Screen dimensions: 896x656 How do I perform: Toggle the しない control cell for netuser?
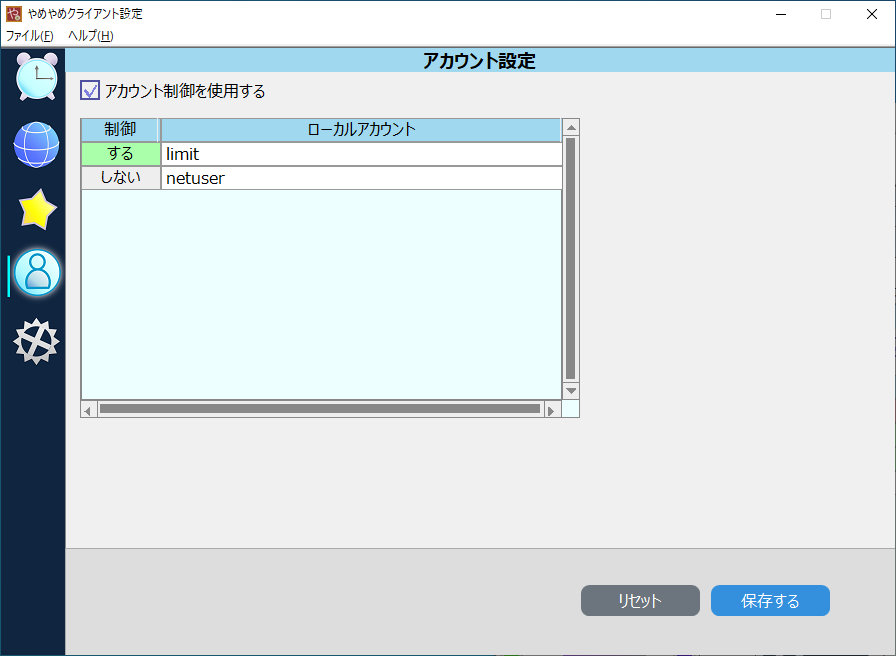pos(121,178)
